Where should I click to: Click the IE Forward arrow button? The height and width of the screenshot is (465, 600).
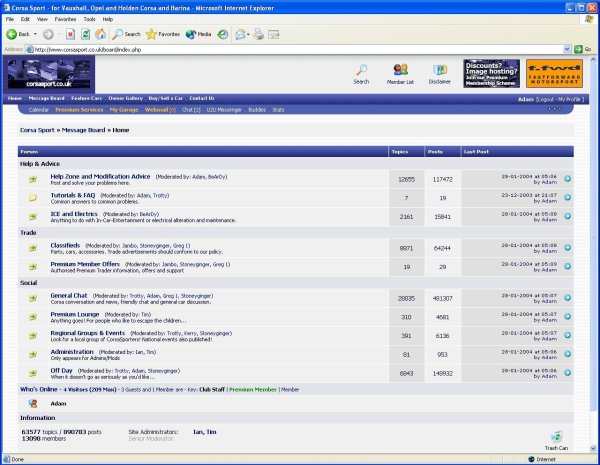tap(48, 34)
